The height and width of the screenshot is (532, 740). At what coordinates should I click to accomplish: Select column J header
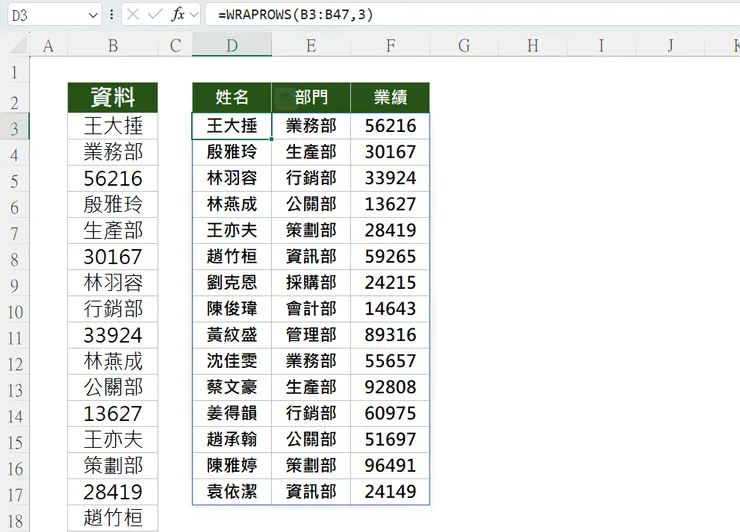(670, 46)
